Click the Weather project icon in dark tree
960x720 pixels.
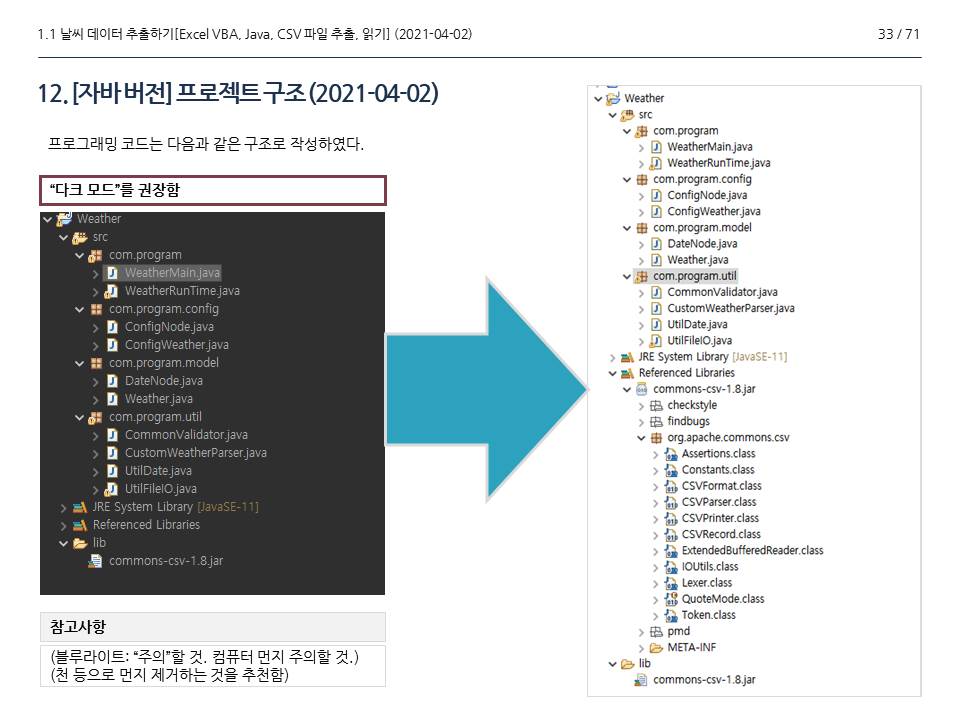64,219
